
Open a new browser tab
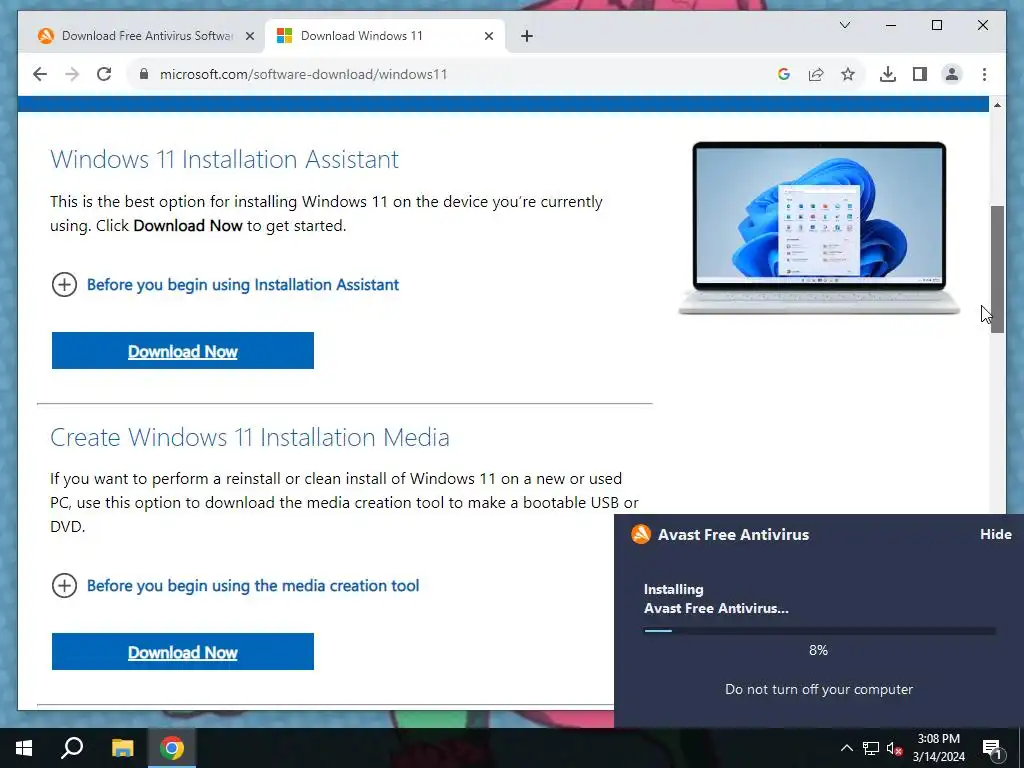tap(527, 36)
